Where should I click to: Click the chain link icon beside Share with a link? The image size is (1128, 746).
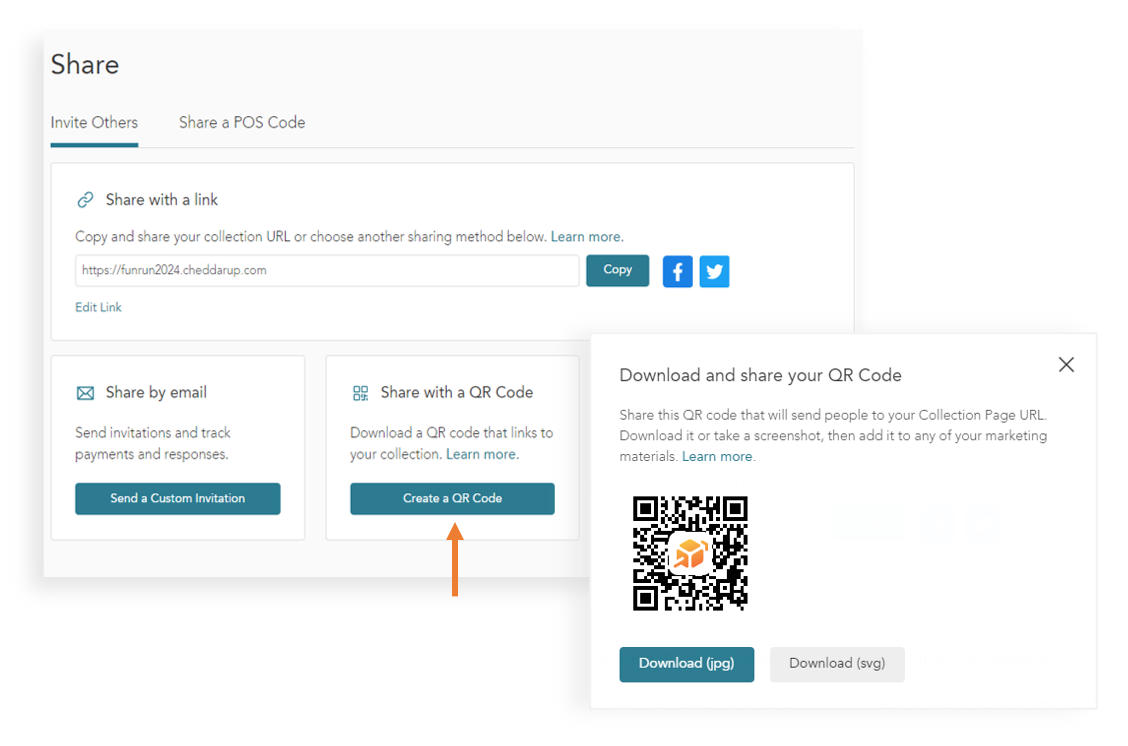click(x=85, y=200)
